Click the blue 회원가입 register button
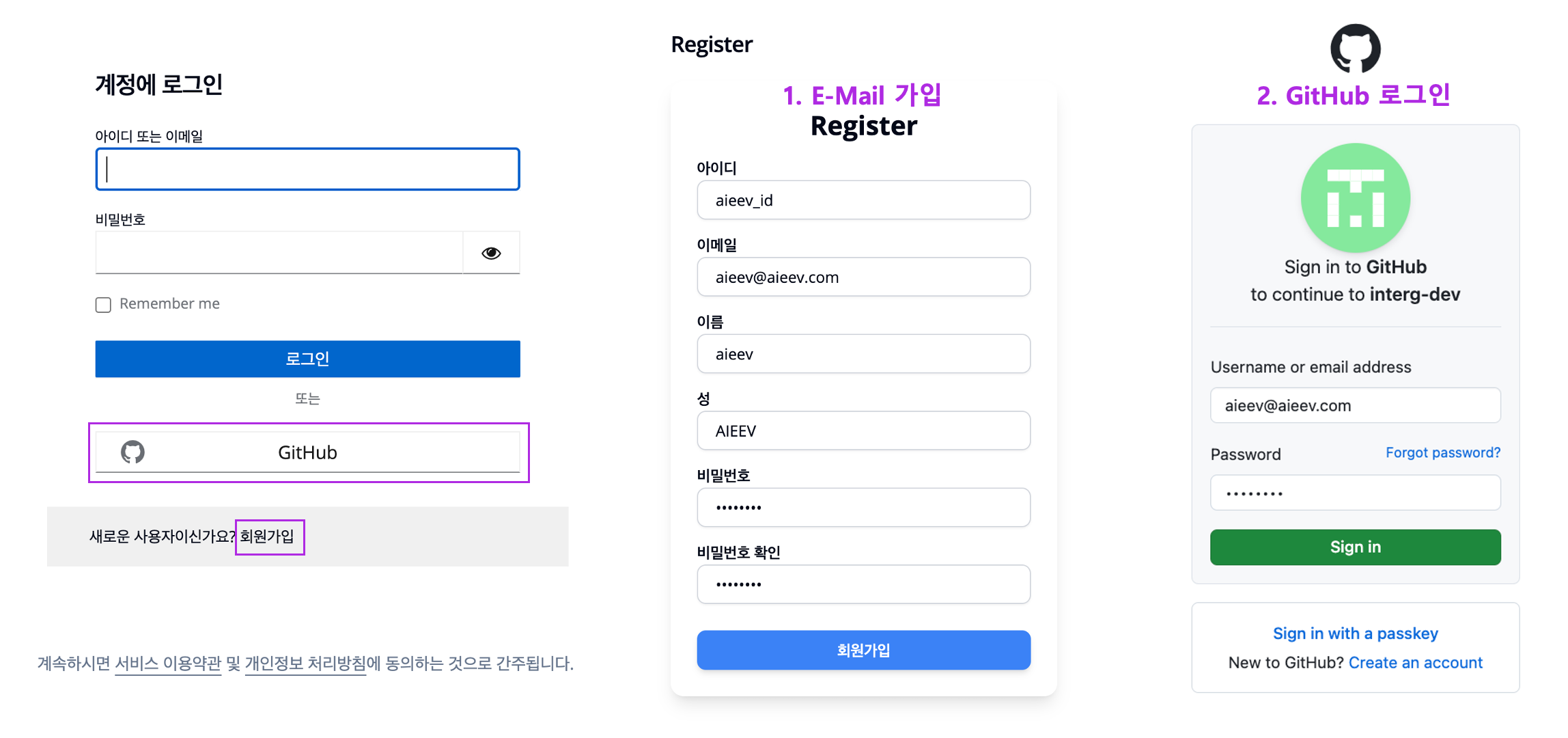 click(x=863, y=650)
